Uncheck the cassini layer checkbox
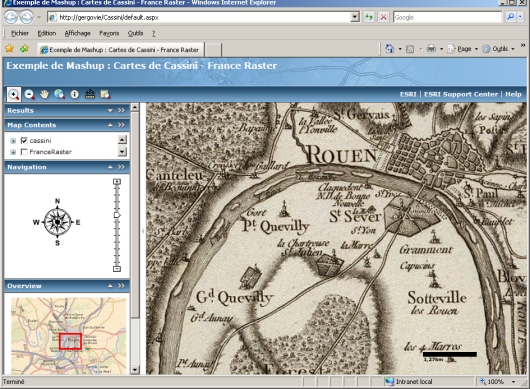The width and height of the screenshot is (530, 389). pos(24,140)
